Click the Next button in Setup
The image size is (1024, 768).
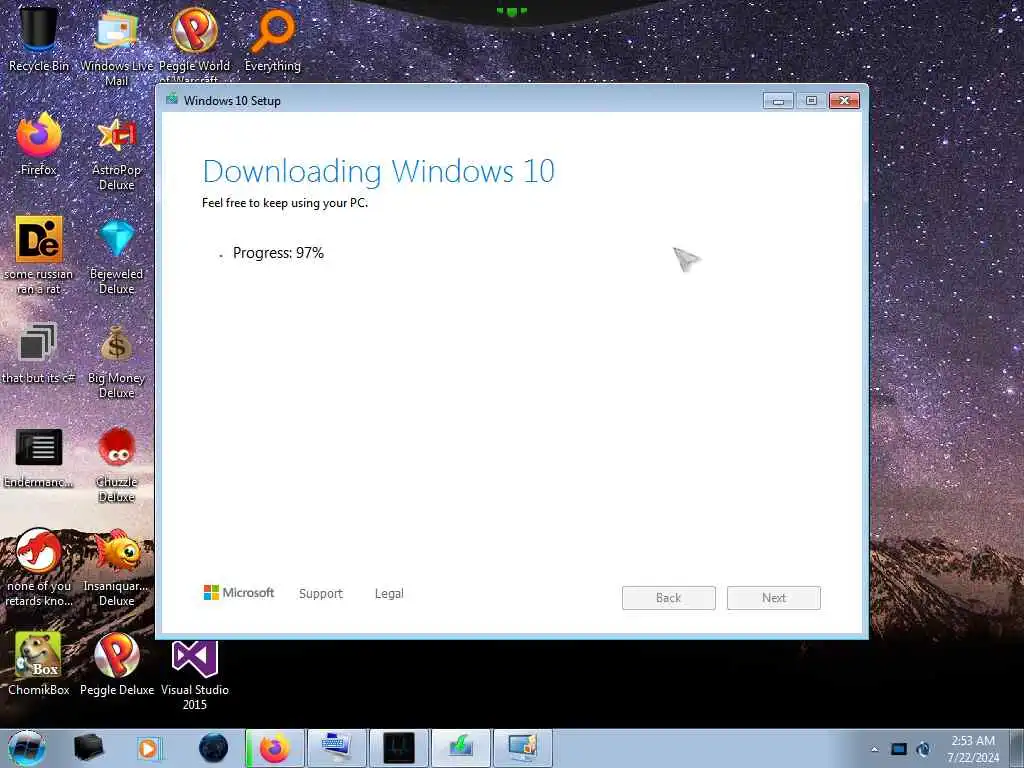pyautogui.click(x=774, y=598)
